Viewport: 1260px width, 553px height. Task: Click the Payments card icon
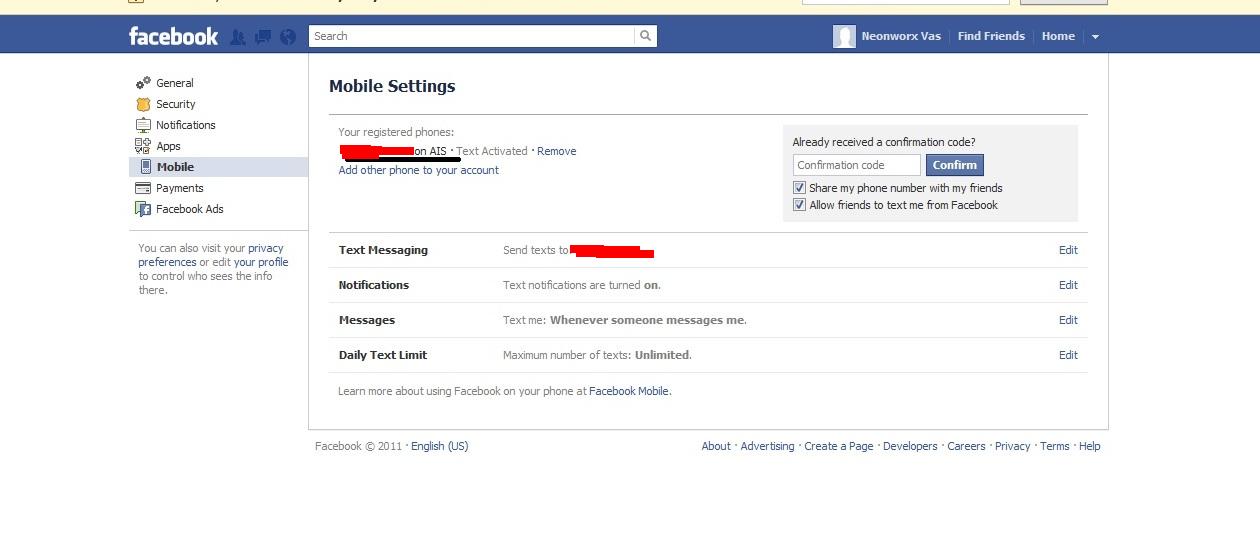pyautogui.click(x=143, y=188)
